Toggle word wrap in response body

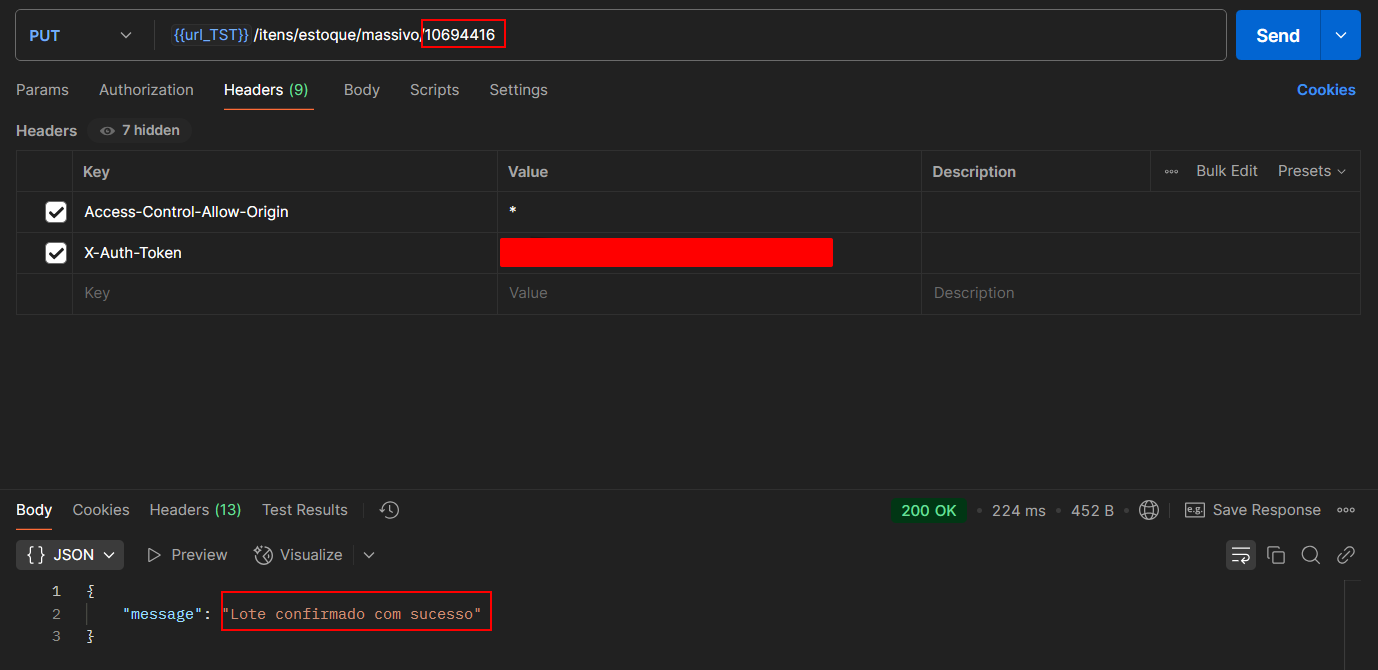coord(1240,555)
